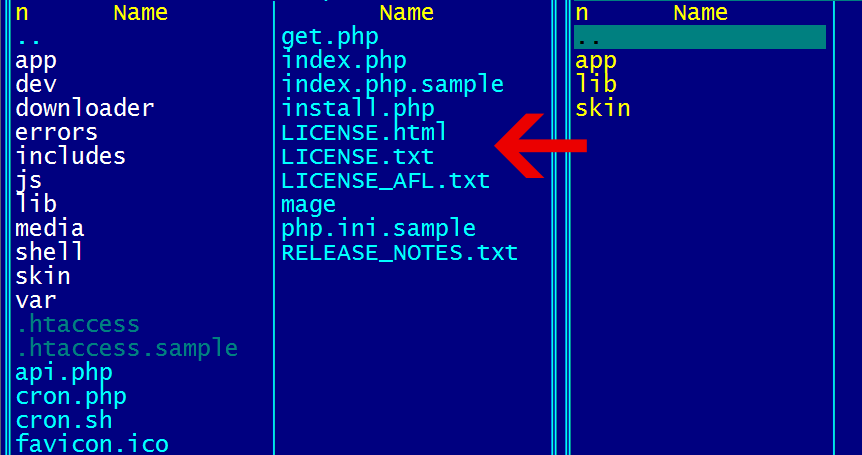Select the includes folder
This screenshot has width=862, height=455.
tap(70, 156)
